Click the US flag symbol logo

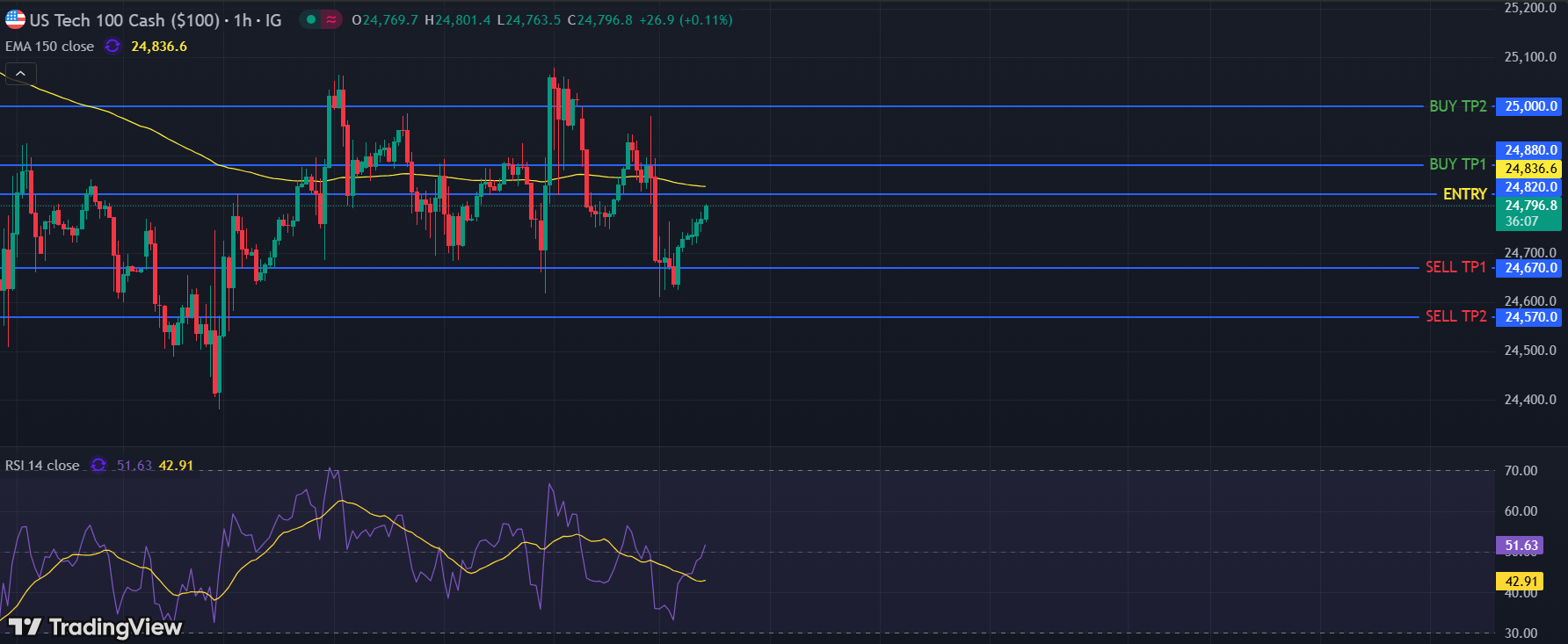(x=15, y=19)
